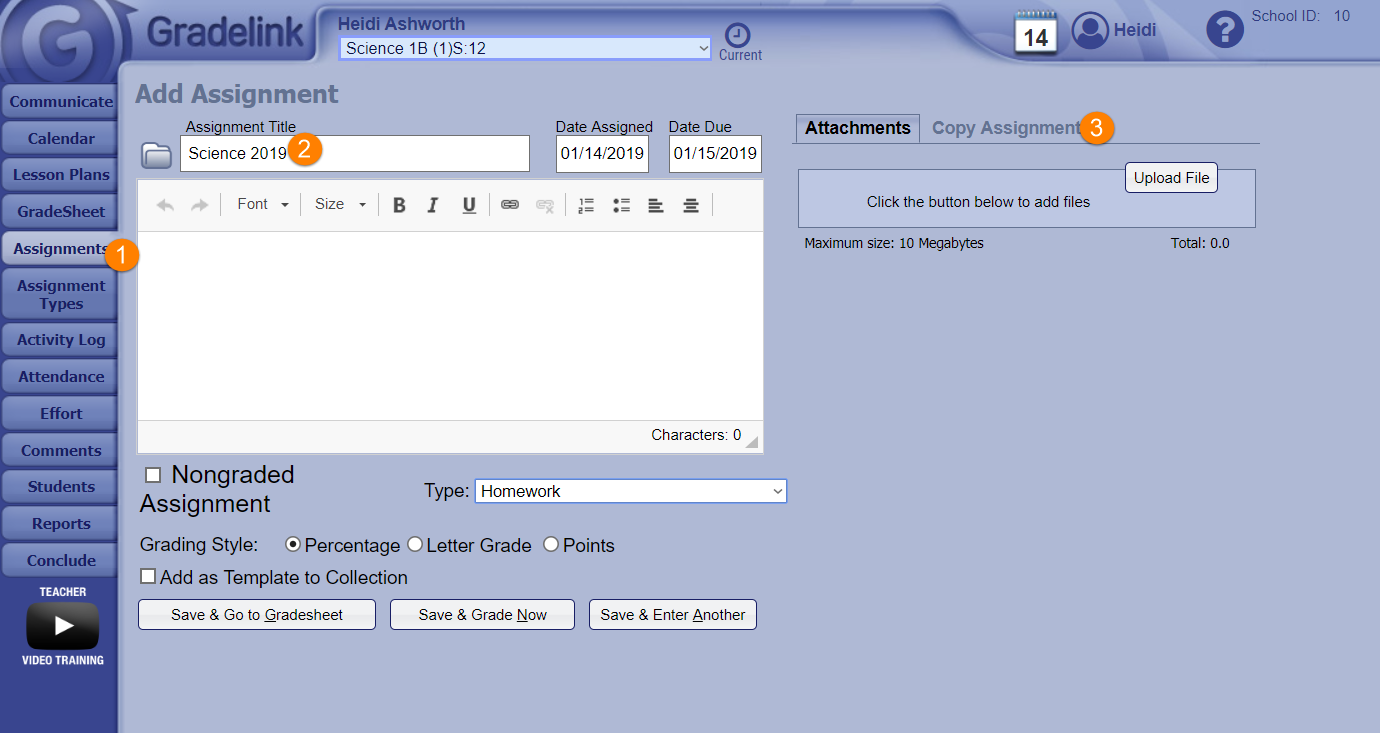
Task: Select the Points grading style
Action: click(x=551, y=545)
